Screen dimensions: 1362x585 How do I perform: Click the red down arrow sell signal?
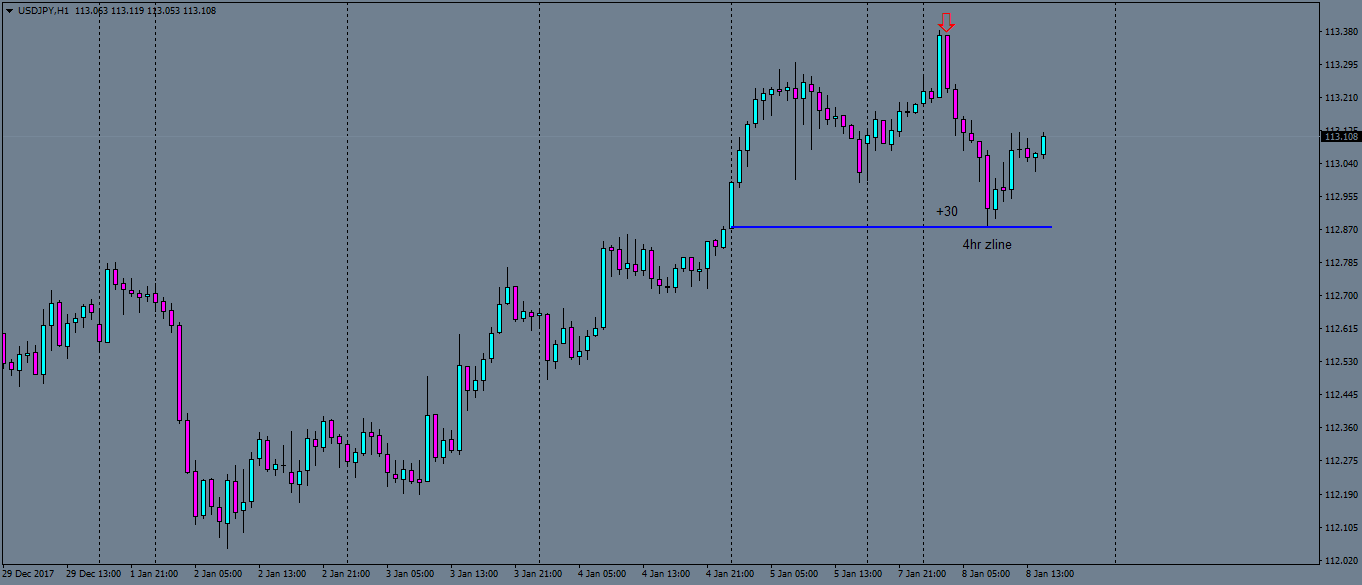(x=944, y=20)
